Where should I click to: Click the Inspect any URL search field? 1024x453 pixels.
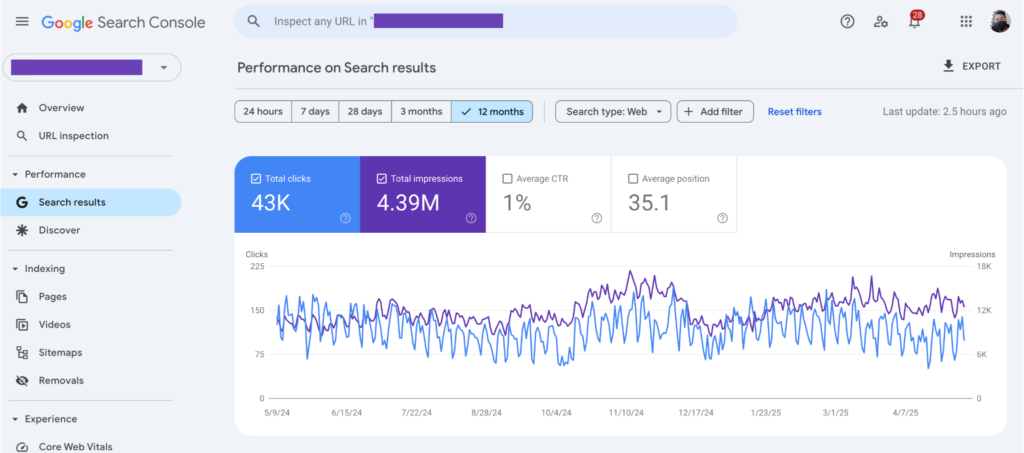click(486, 21)
